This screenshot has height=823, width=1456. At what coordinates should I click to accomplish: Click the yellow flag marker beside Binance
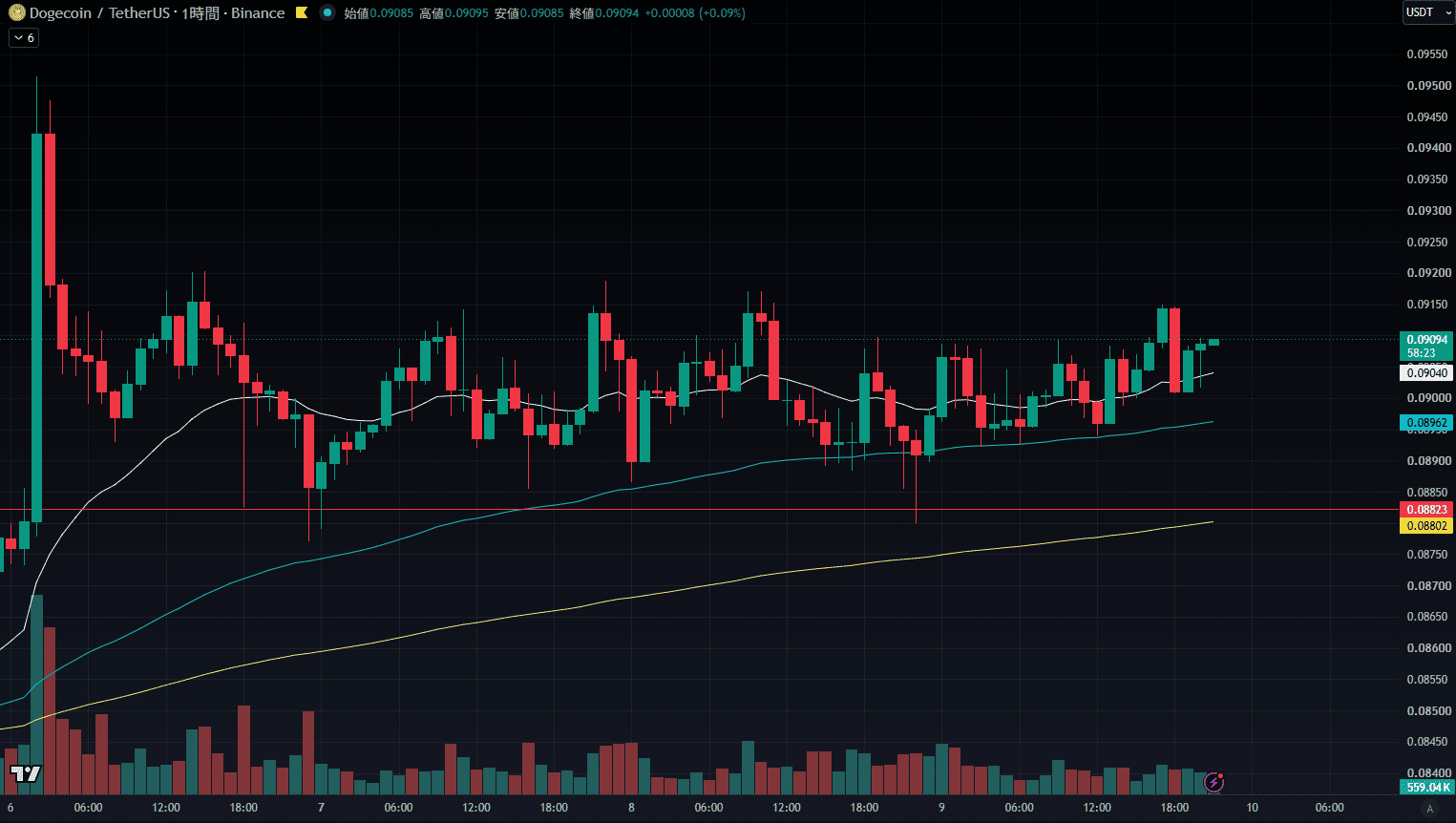[x=302, y=13]
